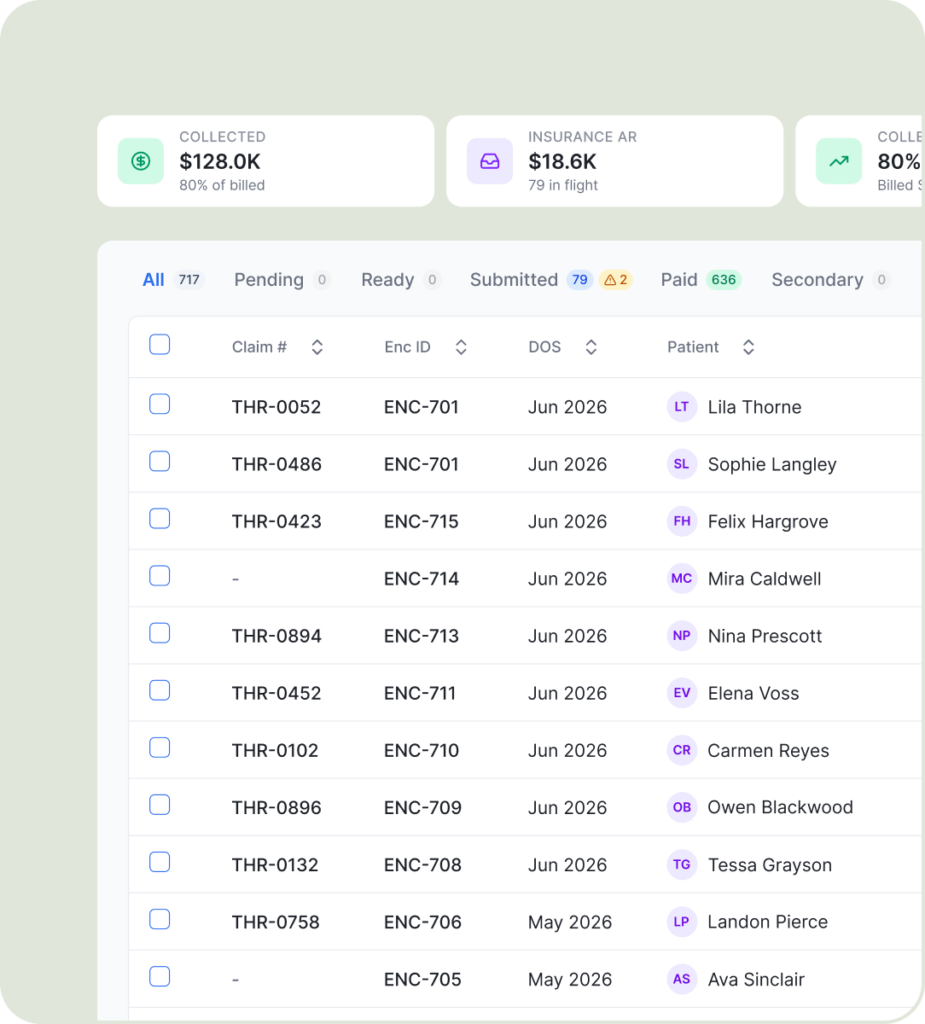Viewport: 925px width, 1024px height.
Task: Open patient Carmen Reyes
Action: 768,750
